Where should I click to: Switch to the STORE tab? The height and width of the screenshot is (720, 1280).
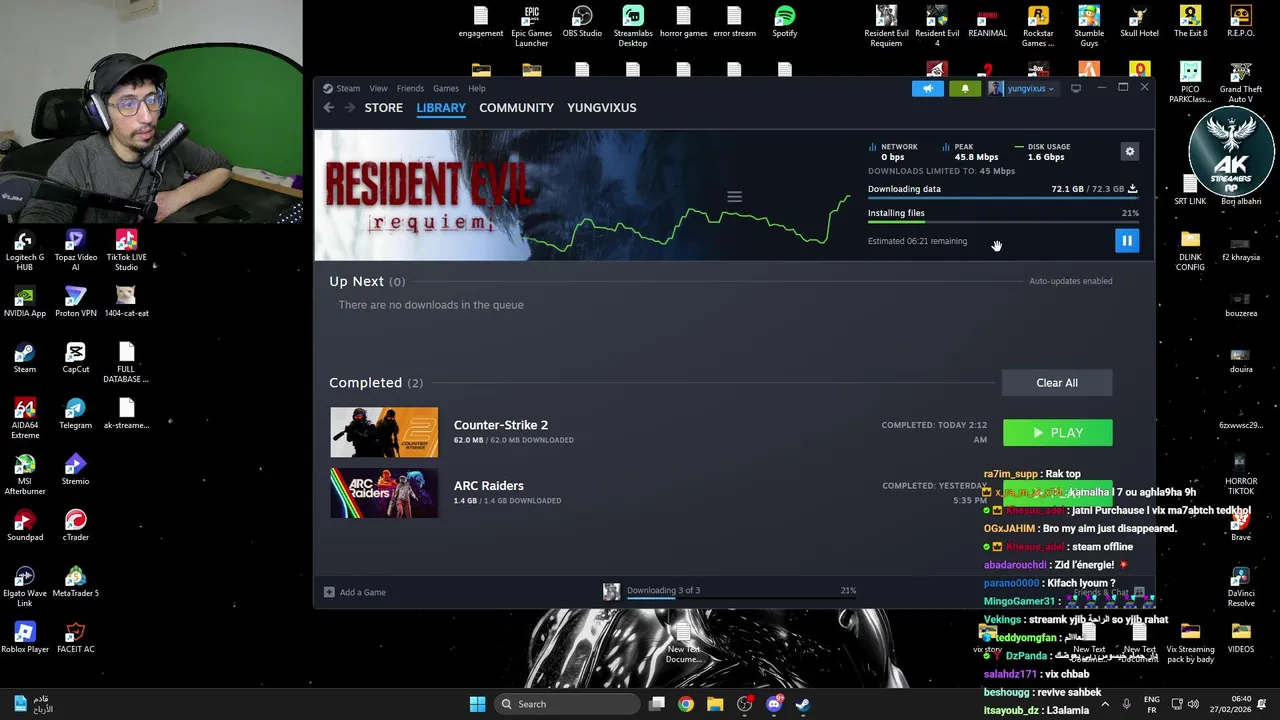coord(384,107)
